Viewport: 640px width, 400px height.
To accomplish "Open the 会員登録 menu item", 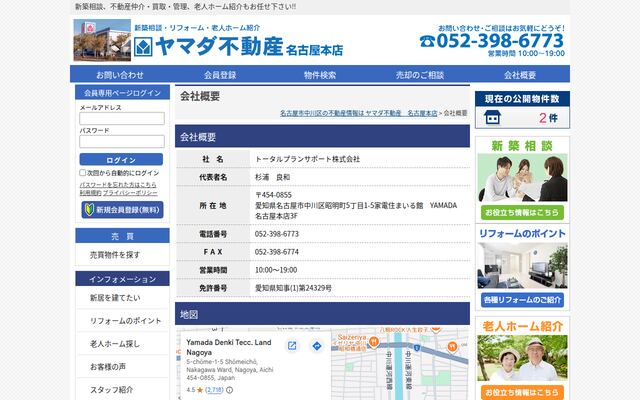I will pyautogui.click(x=220, y=75).
